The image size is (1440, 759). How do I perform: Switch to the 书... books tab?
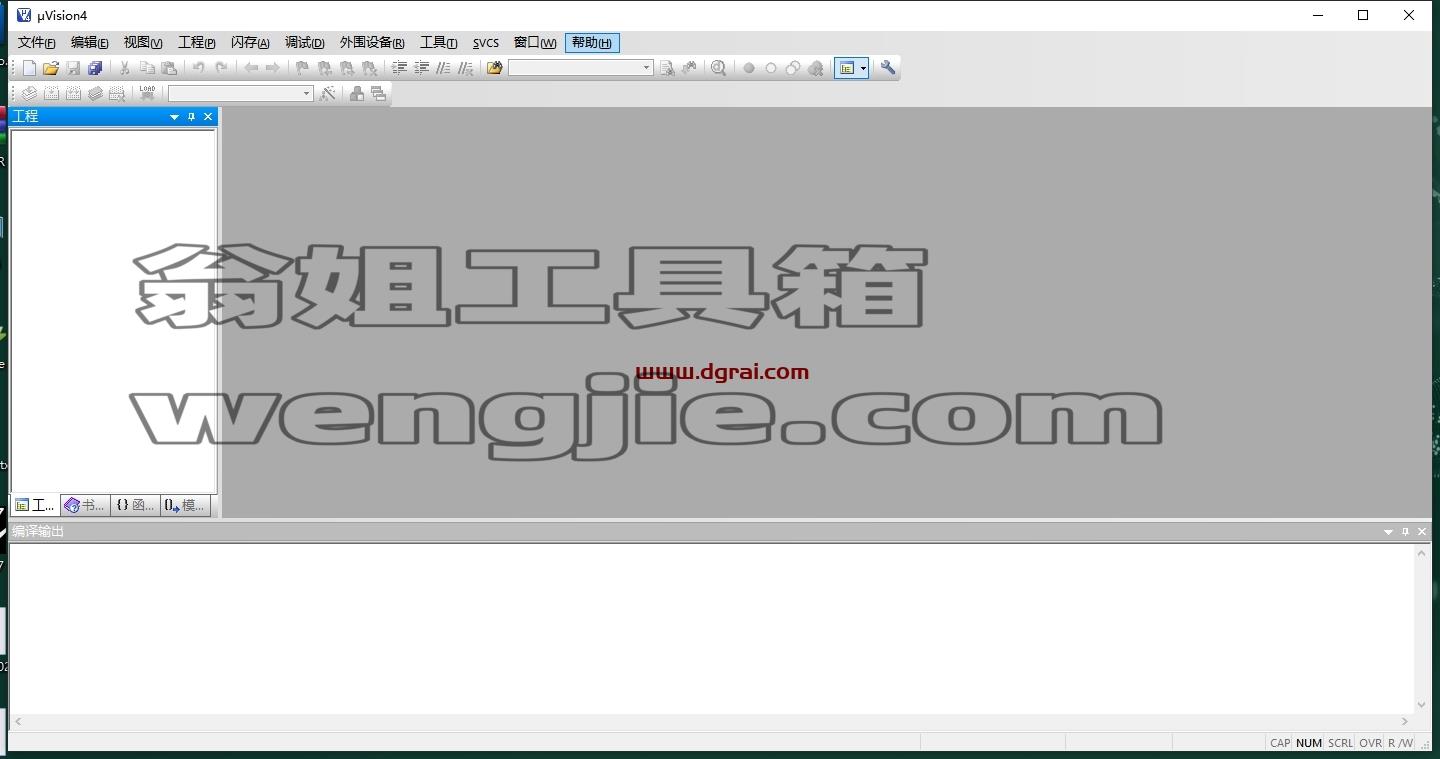pos(85,505)
